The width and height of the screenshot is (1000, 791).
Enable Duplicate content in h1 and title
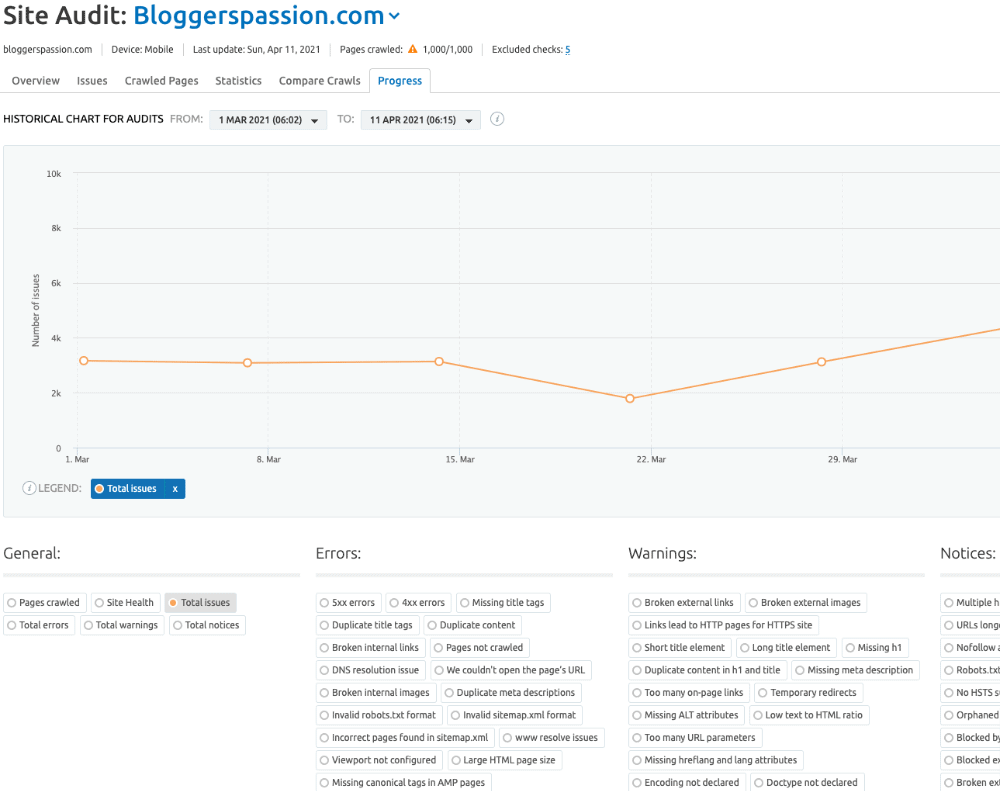pyautogui.click(x=707, y=670)
